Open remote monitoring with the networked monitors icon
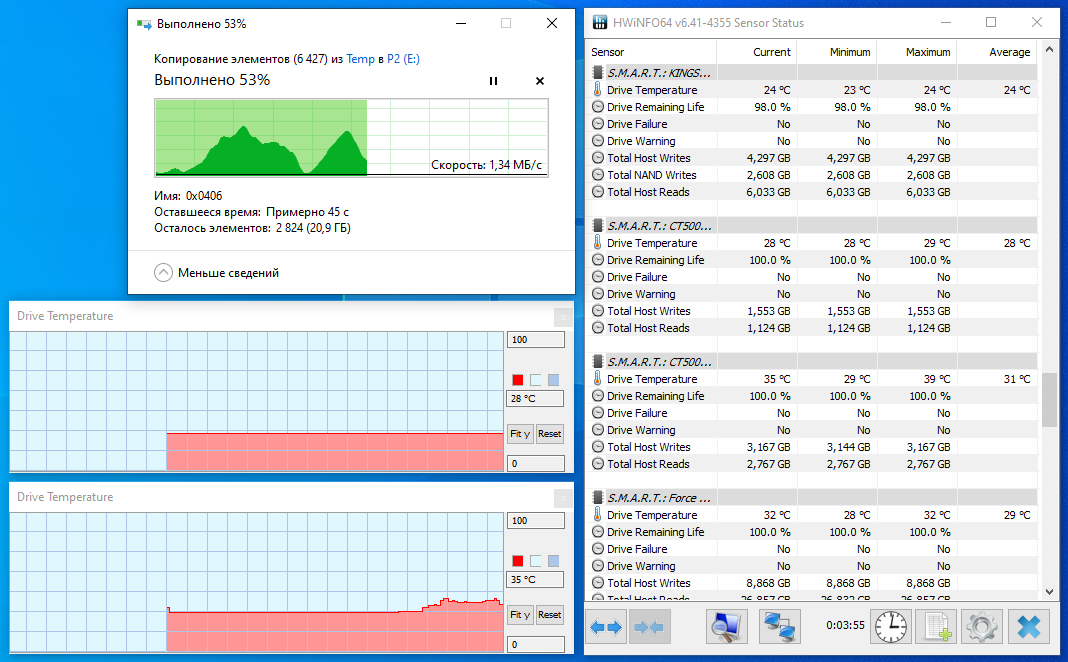 (779, 626)
